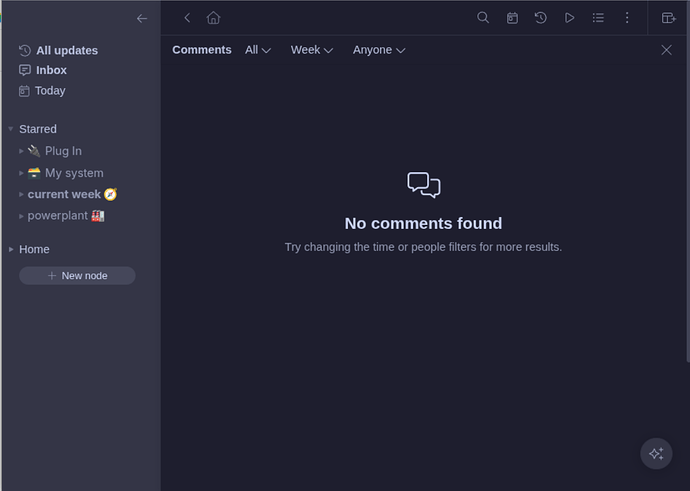The width and height of the screenshot is (690, 491).
Task: Click the Comments panel title
Action: click(202, 50)
